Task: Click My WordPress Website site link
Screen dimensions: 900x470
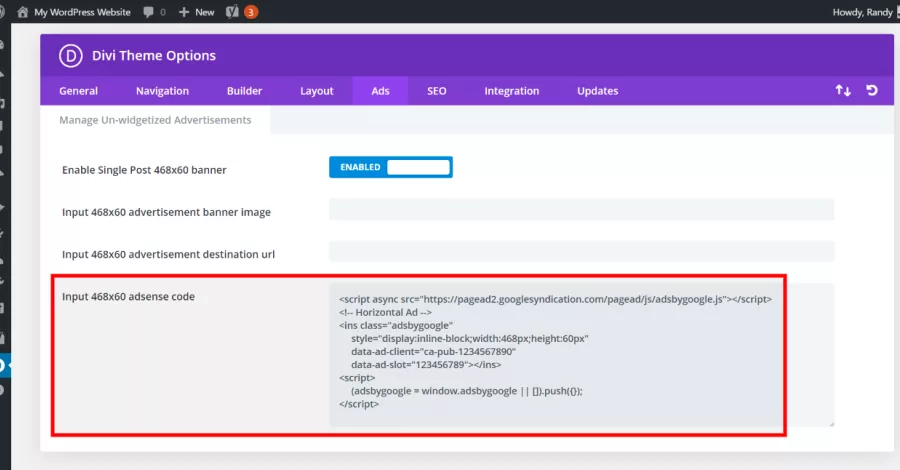Action: pyautogui.click(x=83, y=12)
